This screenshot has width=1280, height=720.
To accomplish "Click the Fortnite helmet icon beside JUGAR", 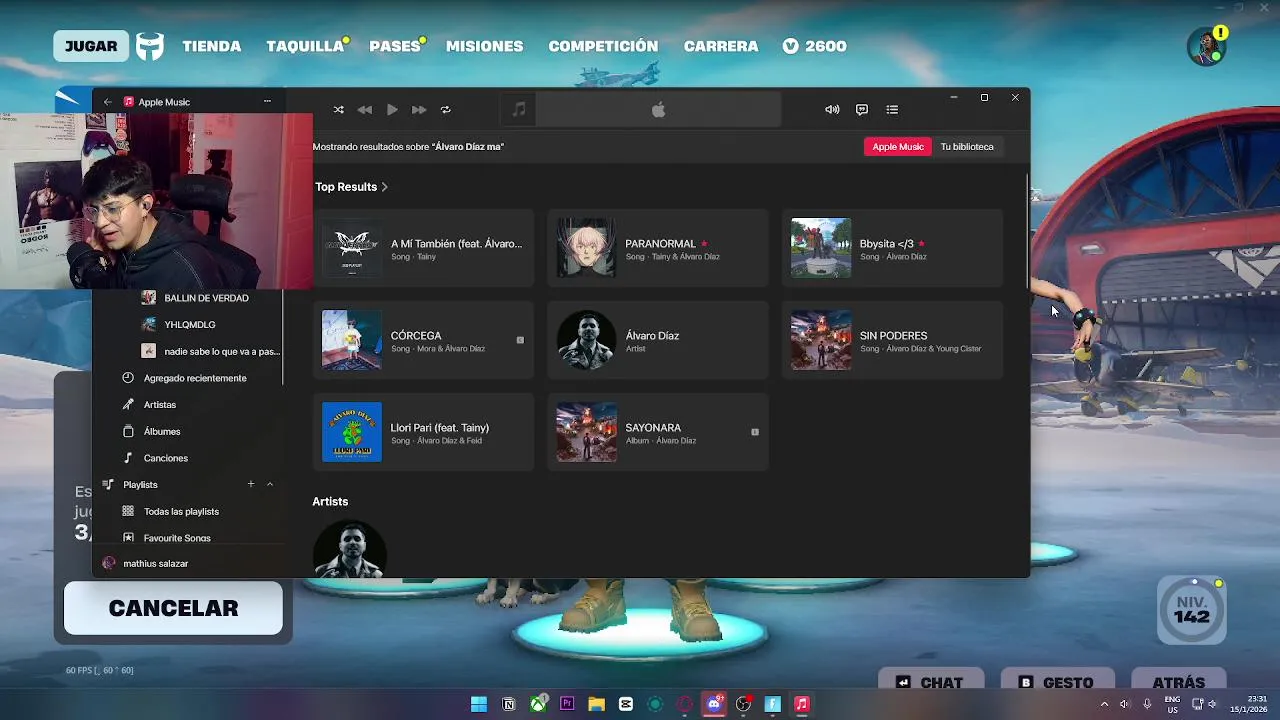I will tap(150, 46).
